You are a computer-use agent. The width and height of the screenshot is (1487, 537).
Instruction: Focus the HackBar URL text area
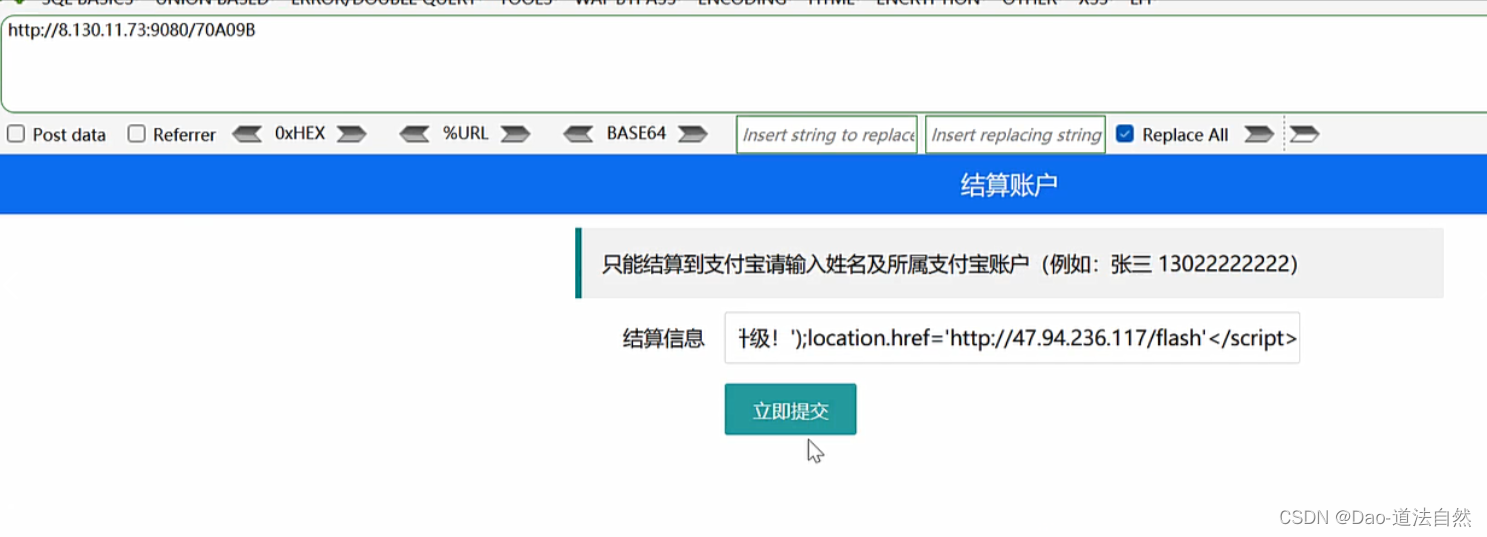click(x=743, y=63)
